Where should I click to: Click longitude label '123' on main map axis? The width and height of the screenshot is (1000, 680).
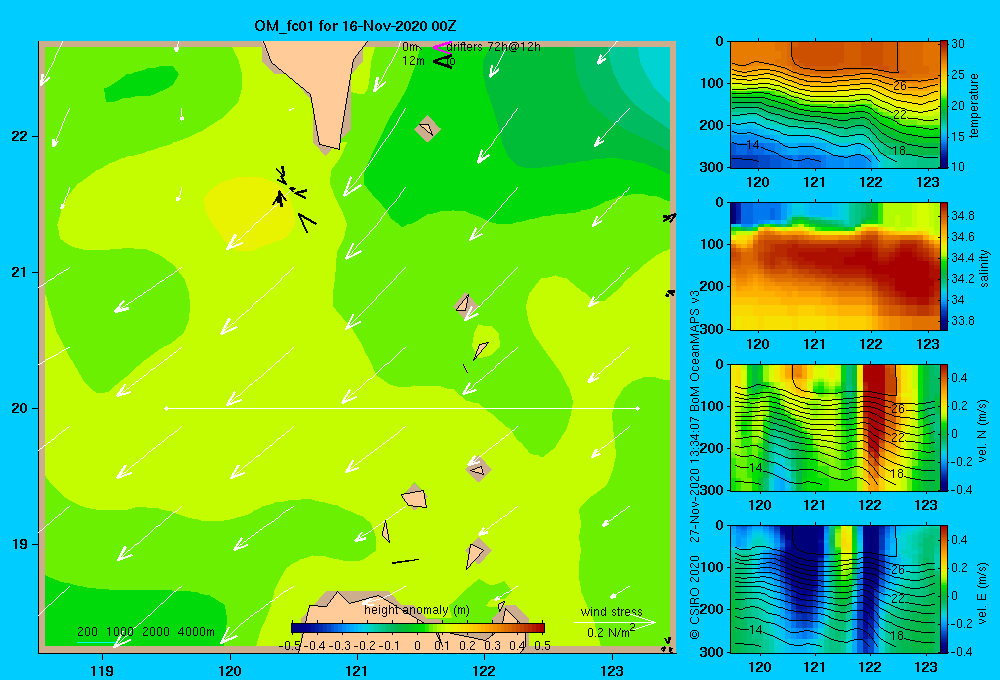(x=612, y=670)
